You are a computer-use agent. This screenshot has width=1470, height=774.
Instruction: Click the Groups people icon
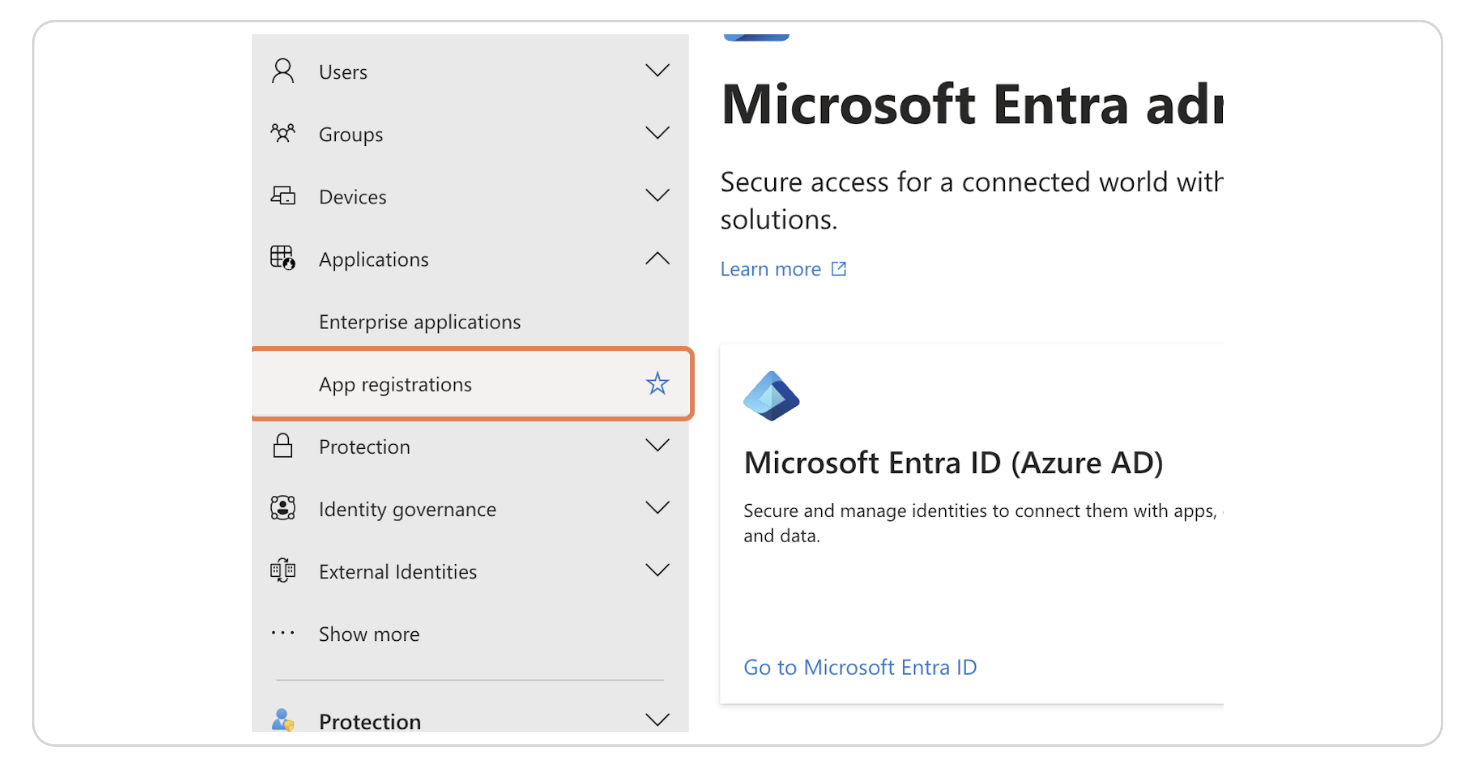(283, 133)
